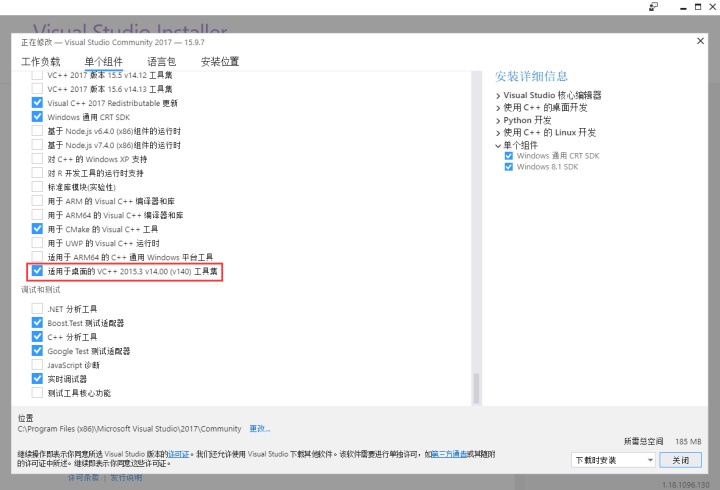Image resolution: width=720 pixels, height=490 pixels.
Task: Check 基于 Node.js v7.4.0 (x86) 组件的运行时
Action: 37,145
